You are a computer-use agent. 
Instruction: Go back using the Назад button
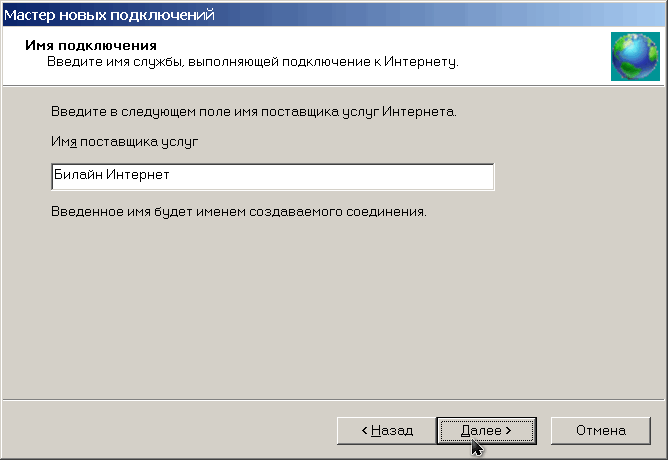(x=386, y=431)
